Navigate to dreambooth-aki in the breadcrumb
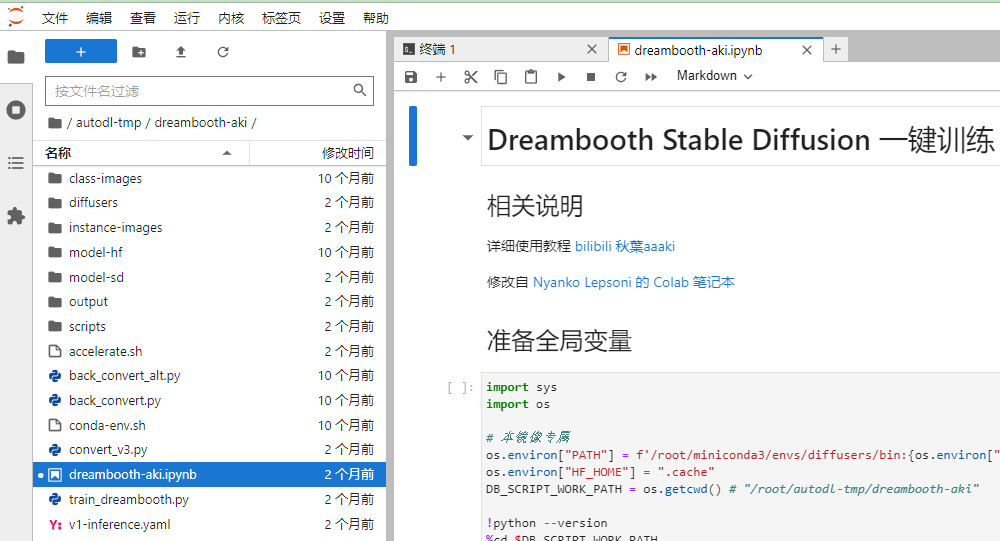This screenshot has width=1000, height=541. tap(200, 122)
